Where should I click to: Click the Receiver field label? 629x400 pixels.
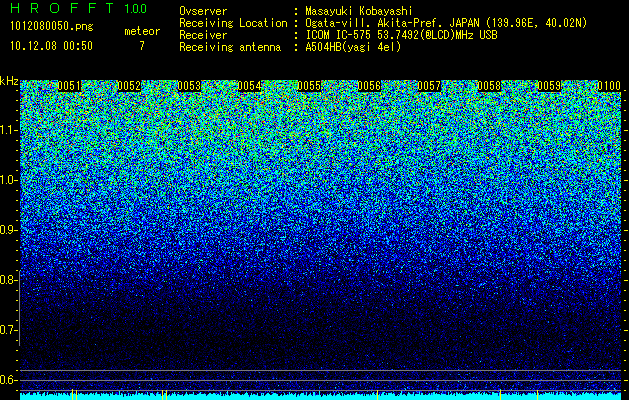click(x=203, y=35)
